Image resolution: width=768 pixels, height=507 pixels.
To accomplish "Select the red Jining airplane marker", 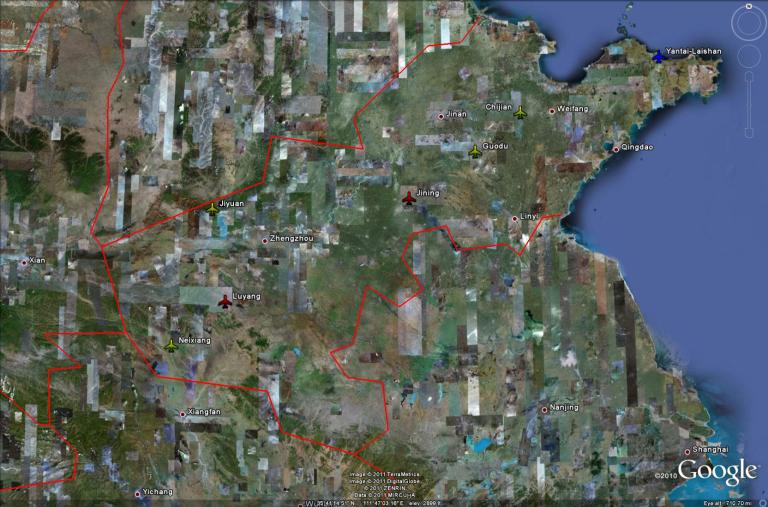I will 408,199.
